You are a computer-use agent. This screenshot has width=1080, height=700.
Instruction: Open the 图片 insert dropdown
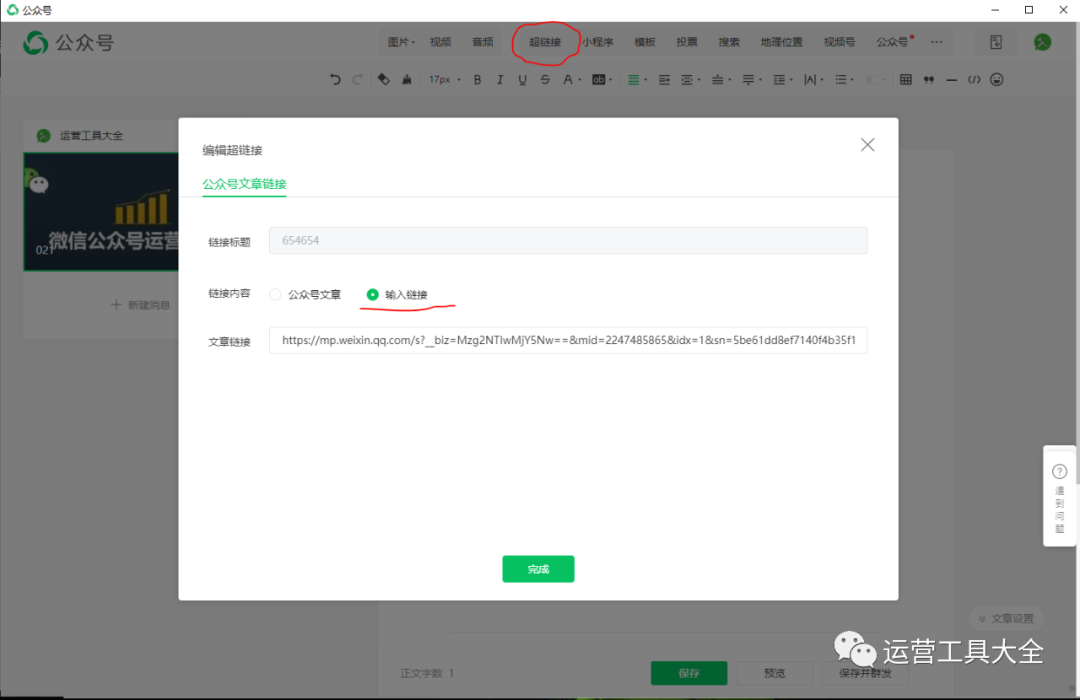(x=401, y=42)
